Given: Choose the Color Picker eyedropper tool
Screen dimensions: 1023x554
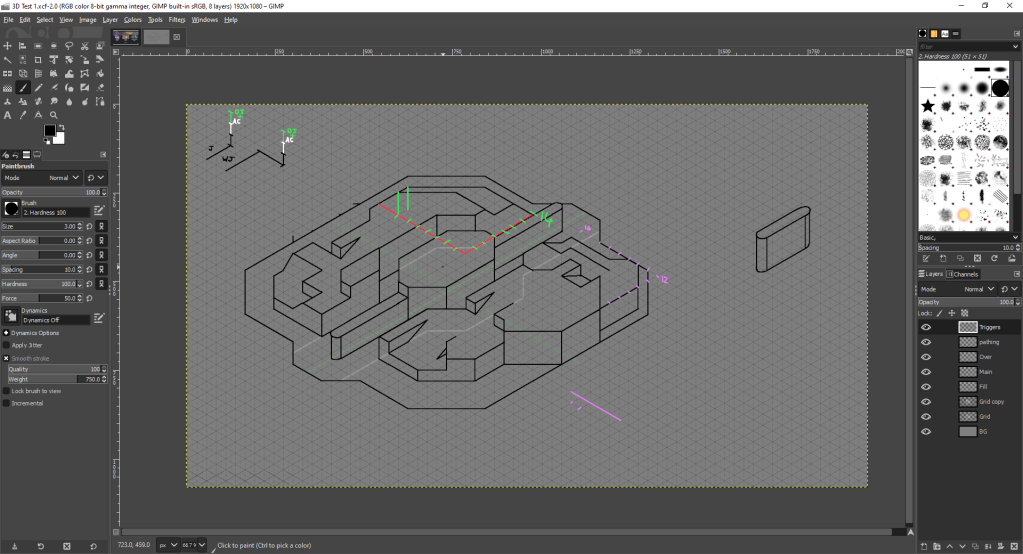Looking at the screenshot, I should pos(23,115).
